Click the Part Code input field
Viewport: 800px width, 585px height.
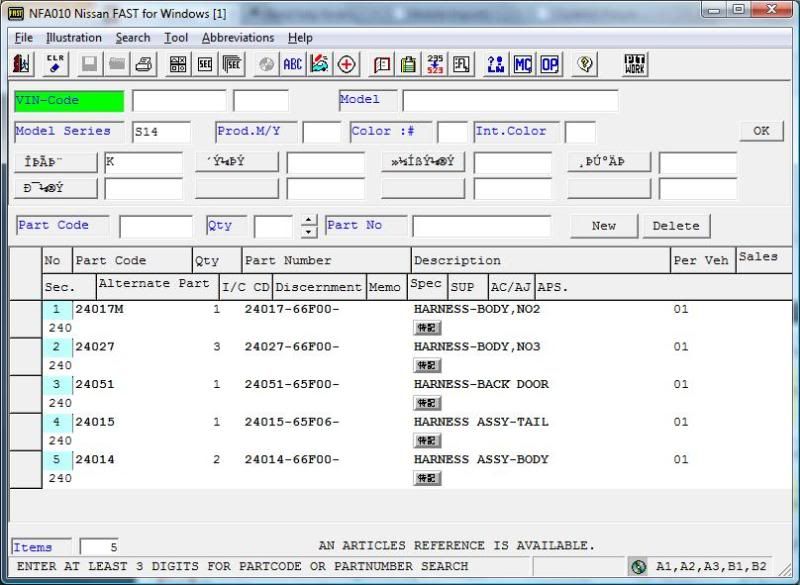(156, 226)
